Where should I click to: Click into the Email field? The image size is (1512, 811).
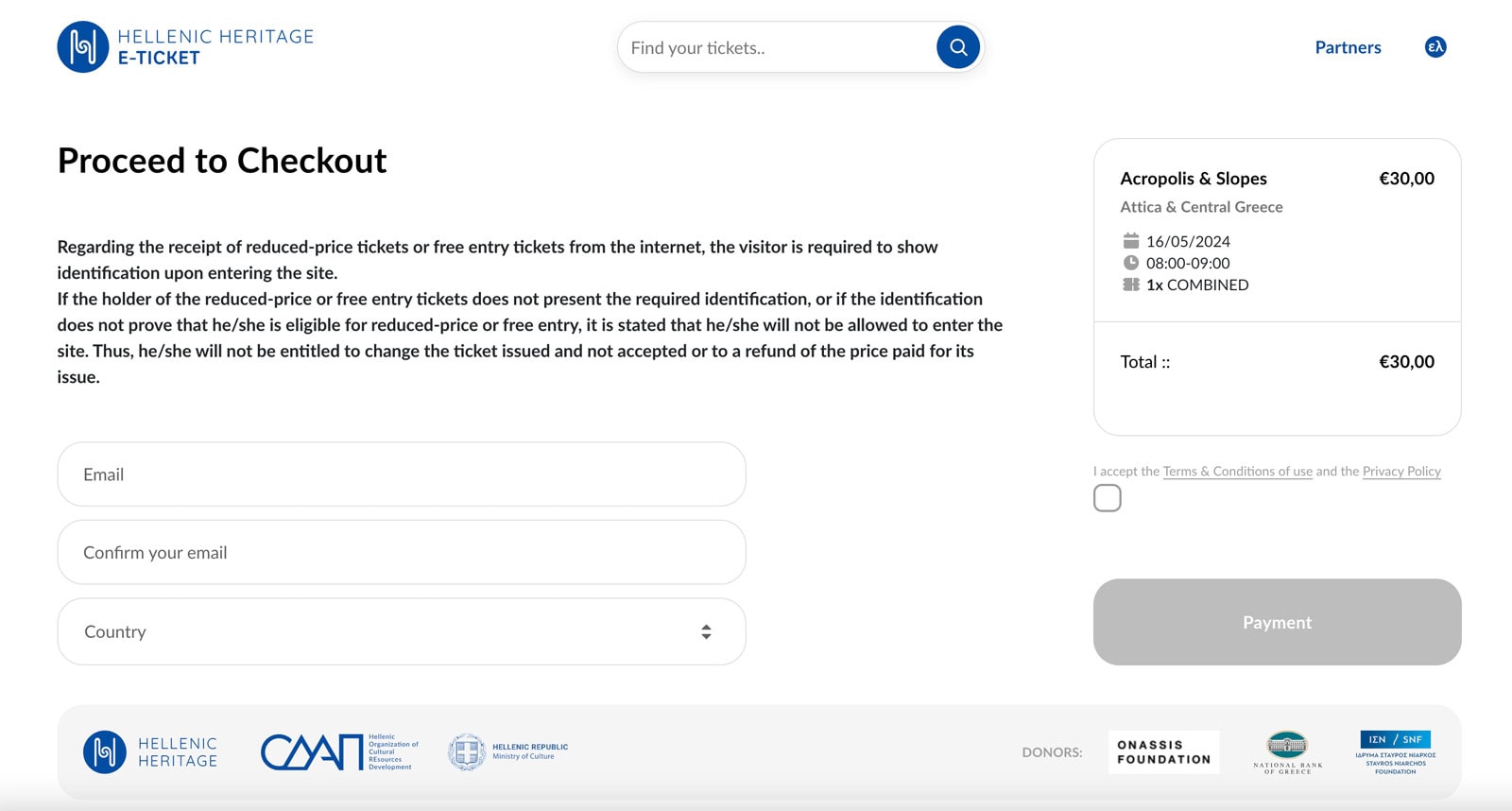pyautogui.click(x=402, y=475)
